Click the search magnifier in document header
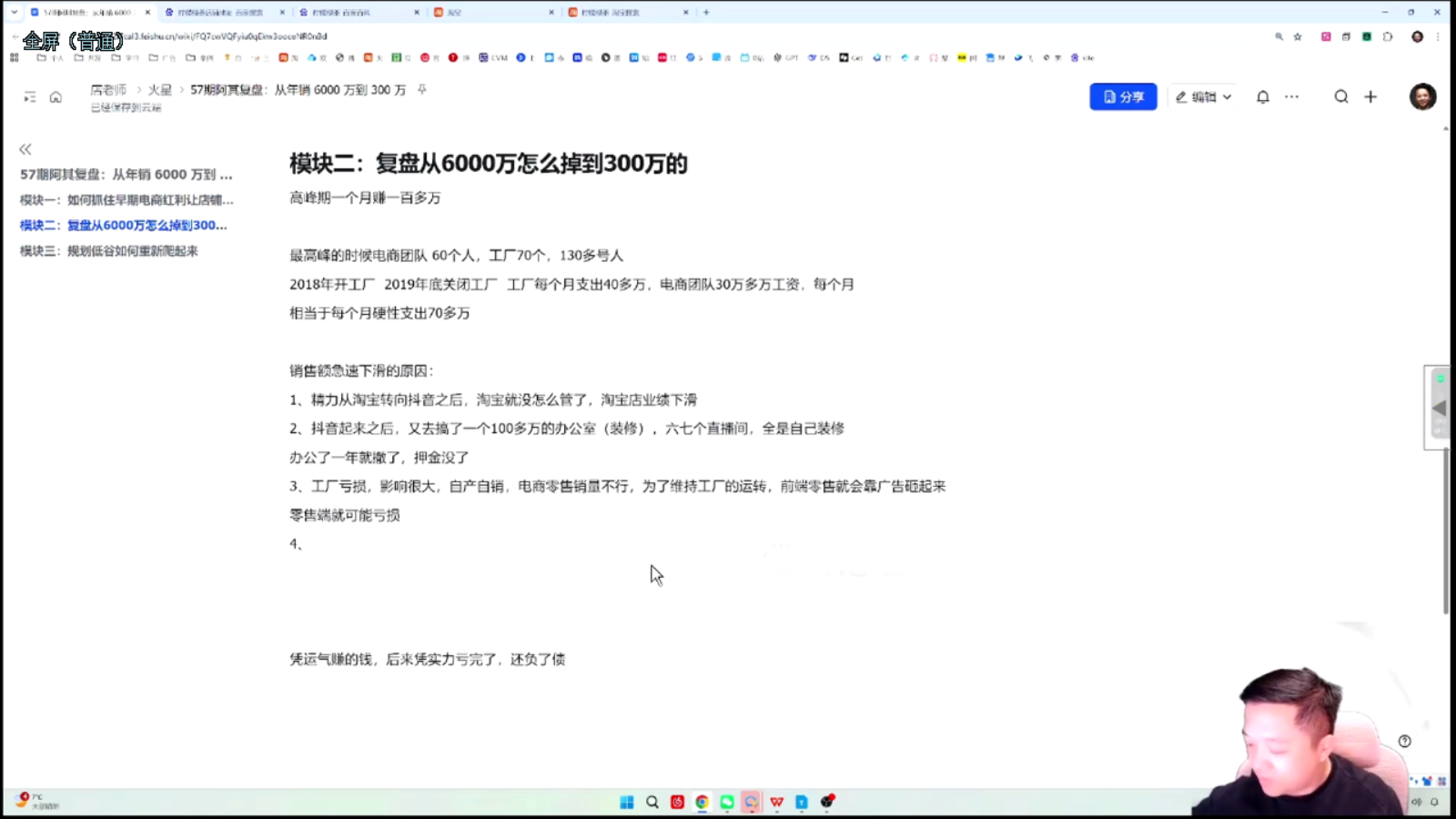The image size is (1456, 819). coord(1340,96)
